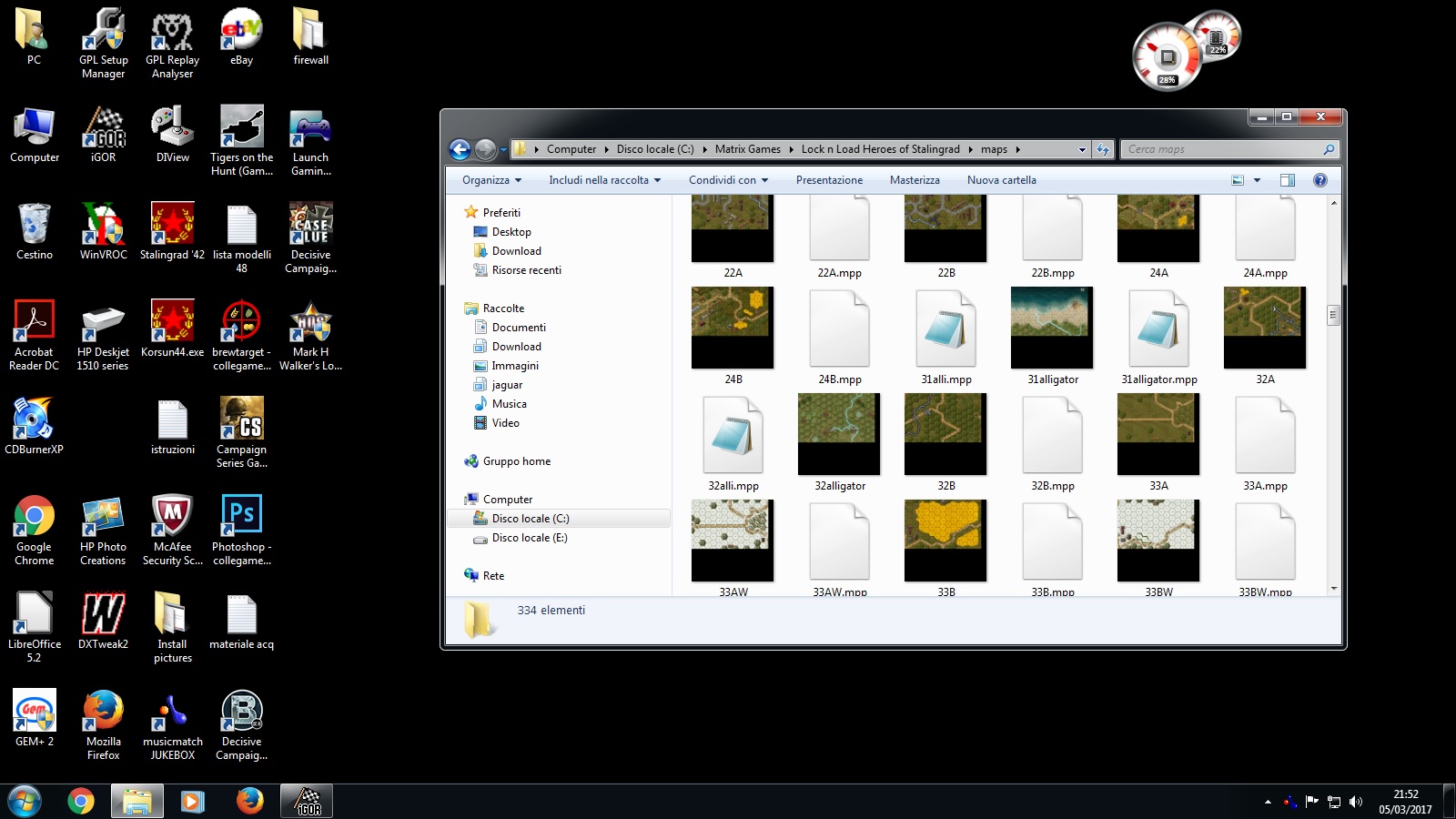
Task: Open GEM+ 2 desktop shortcut
Action: pyautogui.click(x=35, y=718)
